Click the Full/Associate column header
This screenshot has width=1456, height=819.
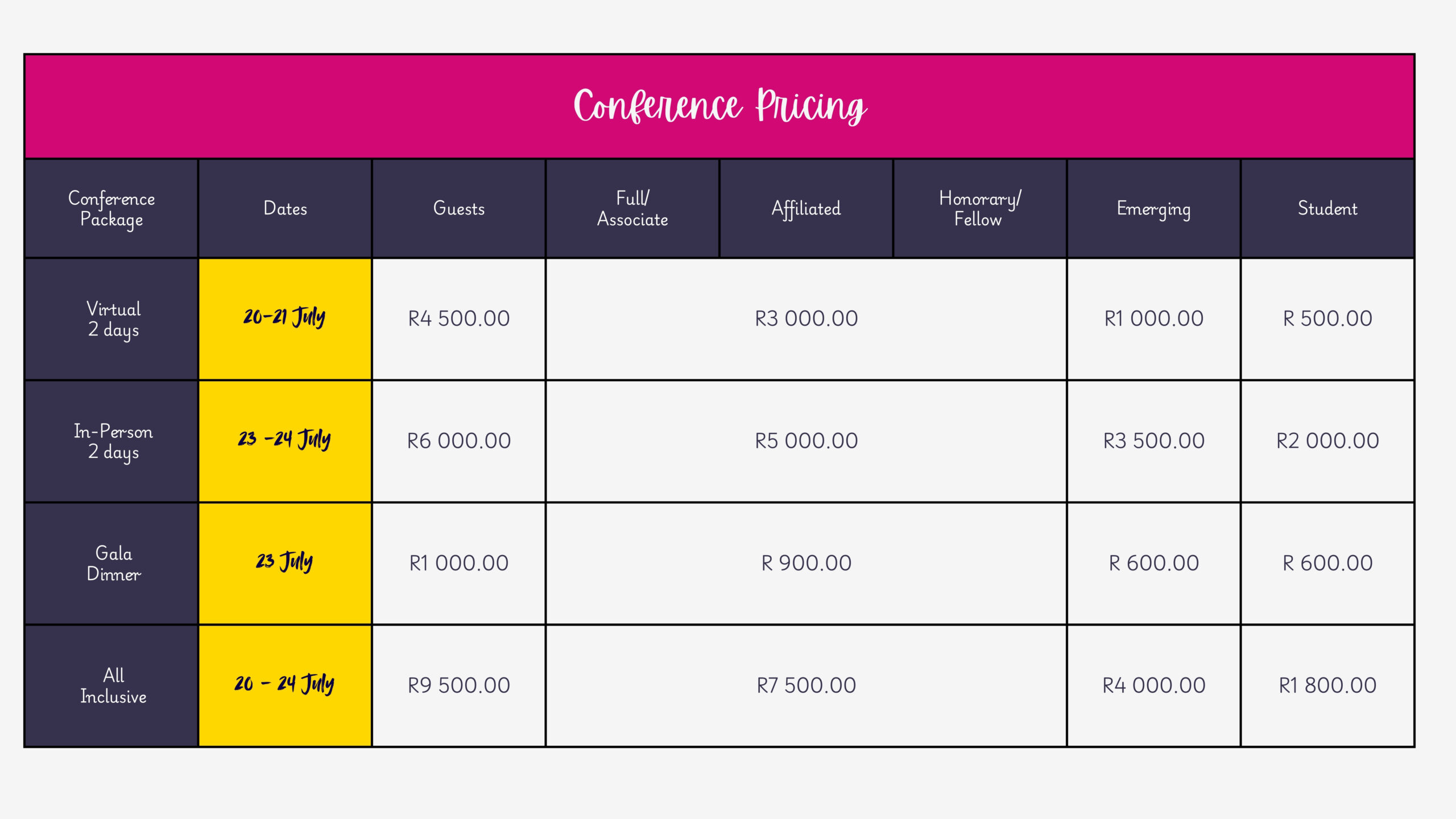click(632, 209)
